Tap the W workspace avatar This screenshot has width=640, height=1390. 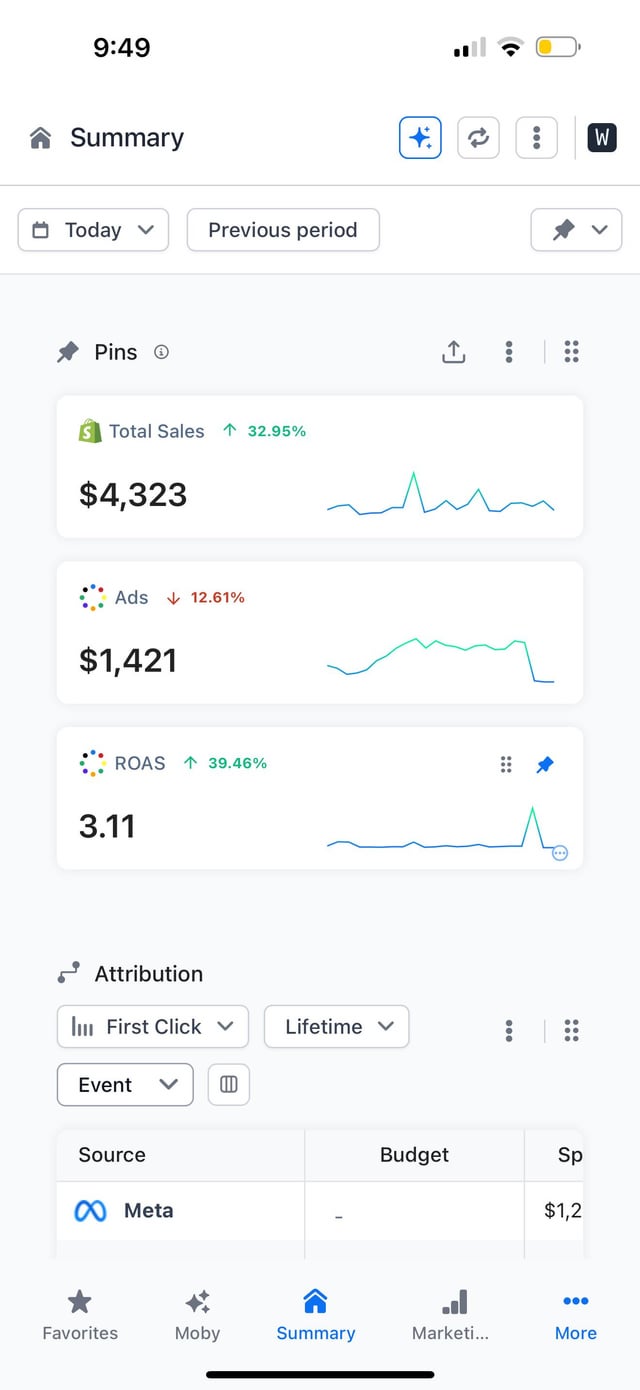tap(601, 138)
